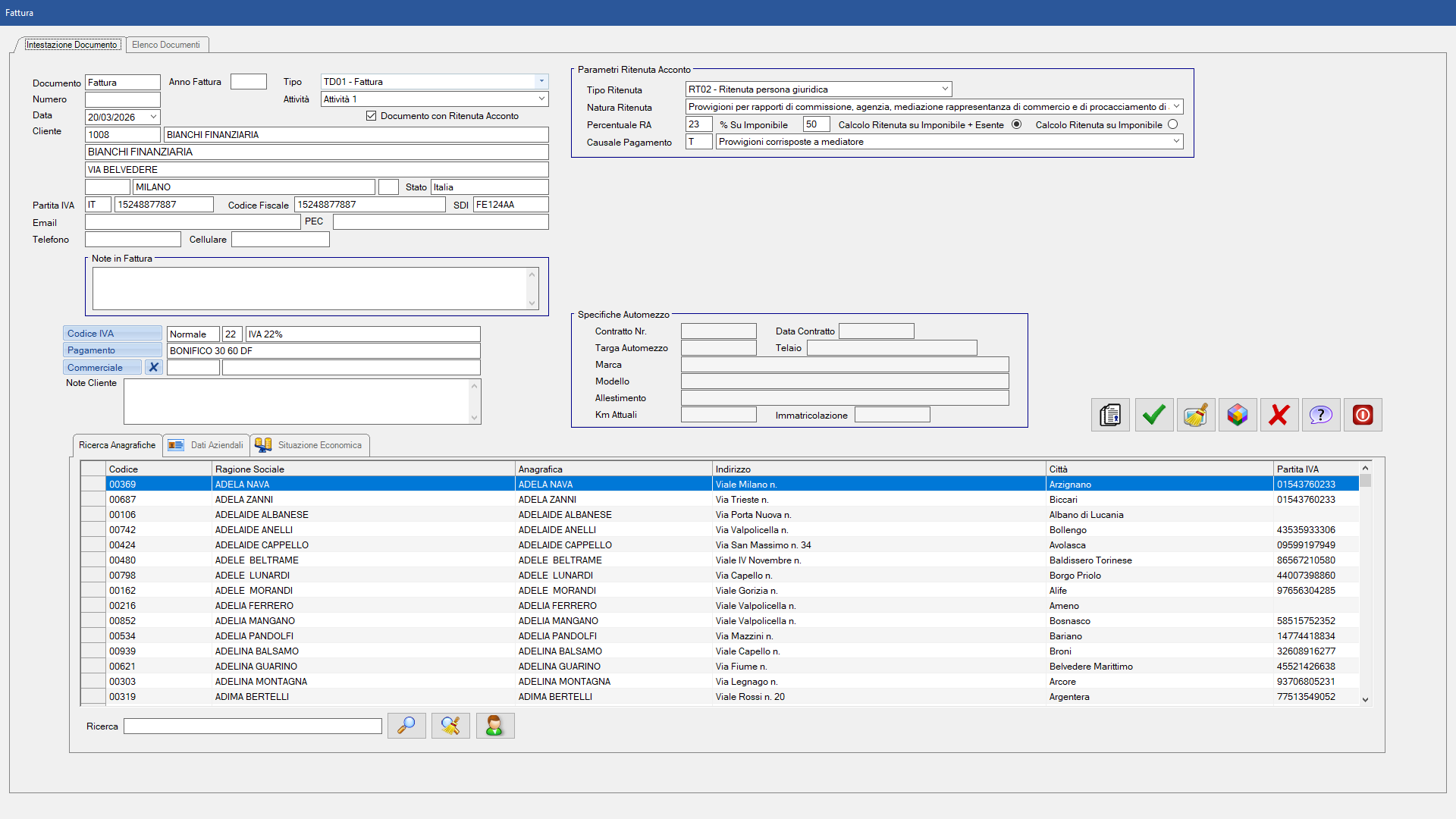1456x819 pixels.
Task: Select Calcolo Ritenuta su Imponibile + Esente radio
Action: click(1016, 124)
